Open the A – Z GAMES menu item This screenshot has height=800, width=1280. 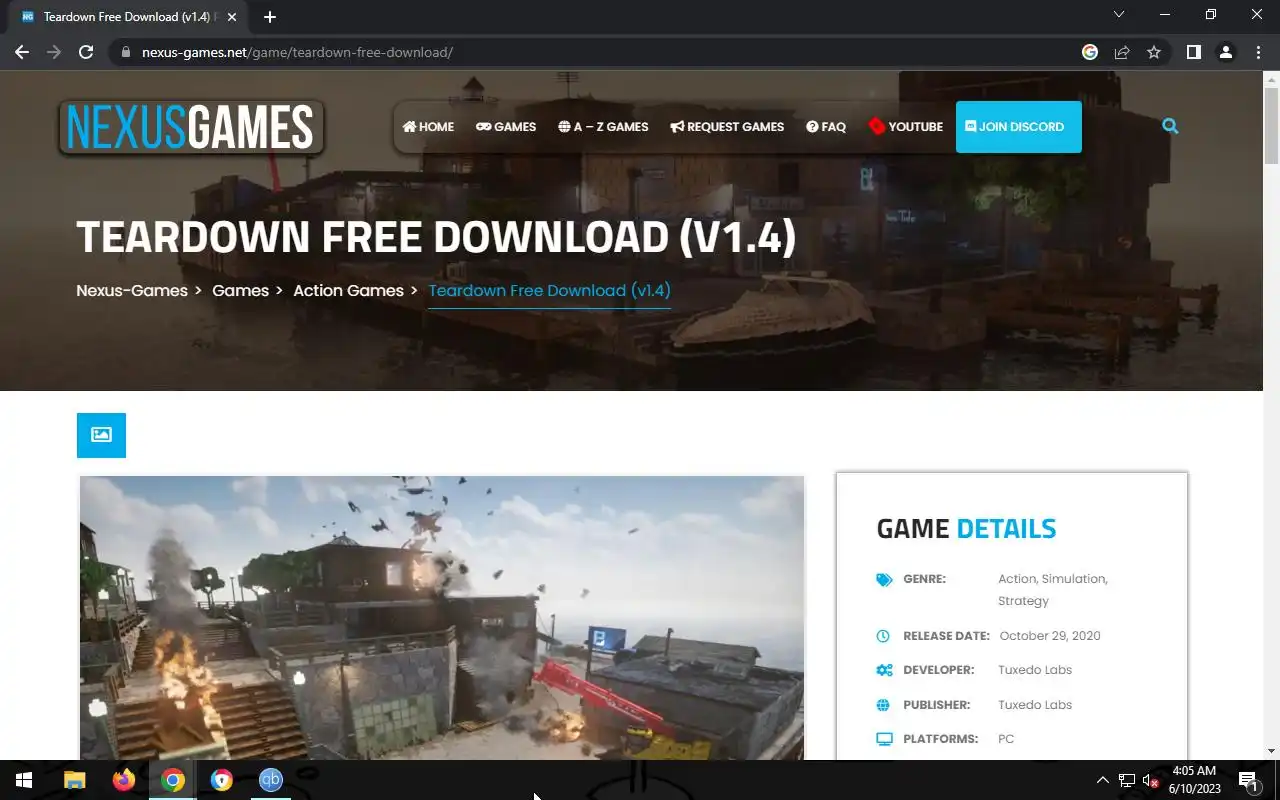tap(603, 127)
